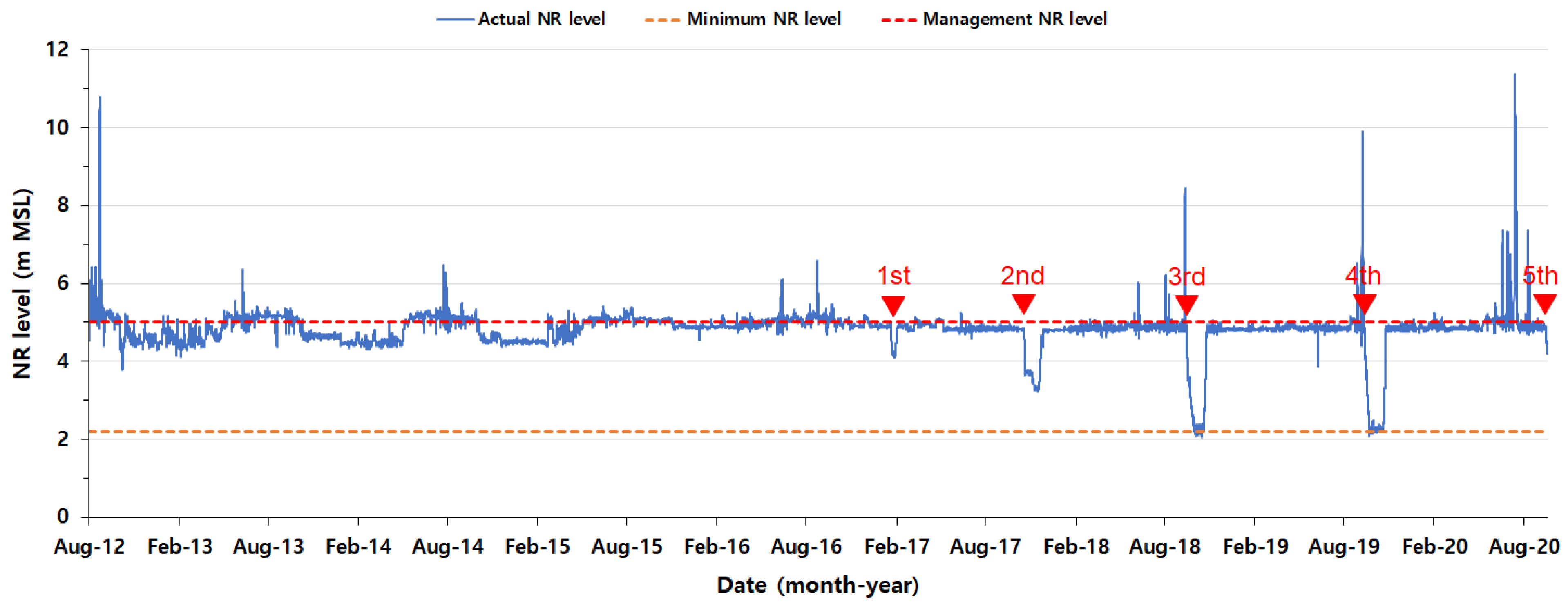1568x606 pixels.
Task: Click the Minimum NR level legend entry
Action: pyautogui.click(x=763, y=19)
